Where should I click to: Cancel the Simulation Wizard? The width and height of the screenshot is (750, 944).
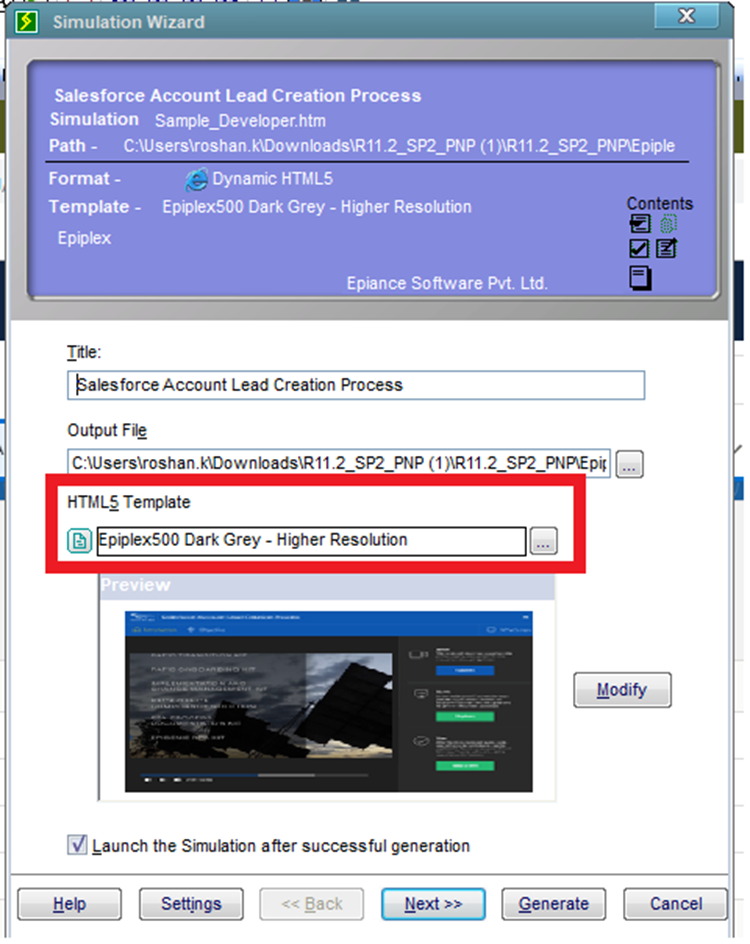[x=675, y=904]
